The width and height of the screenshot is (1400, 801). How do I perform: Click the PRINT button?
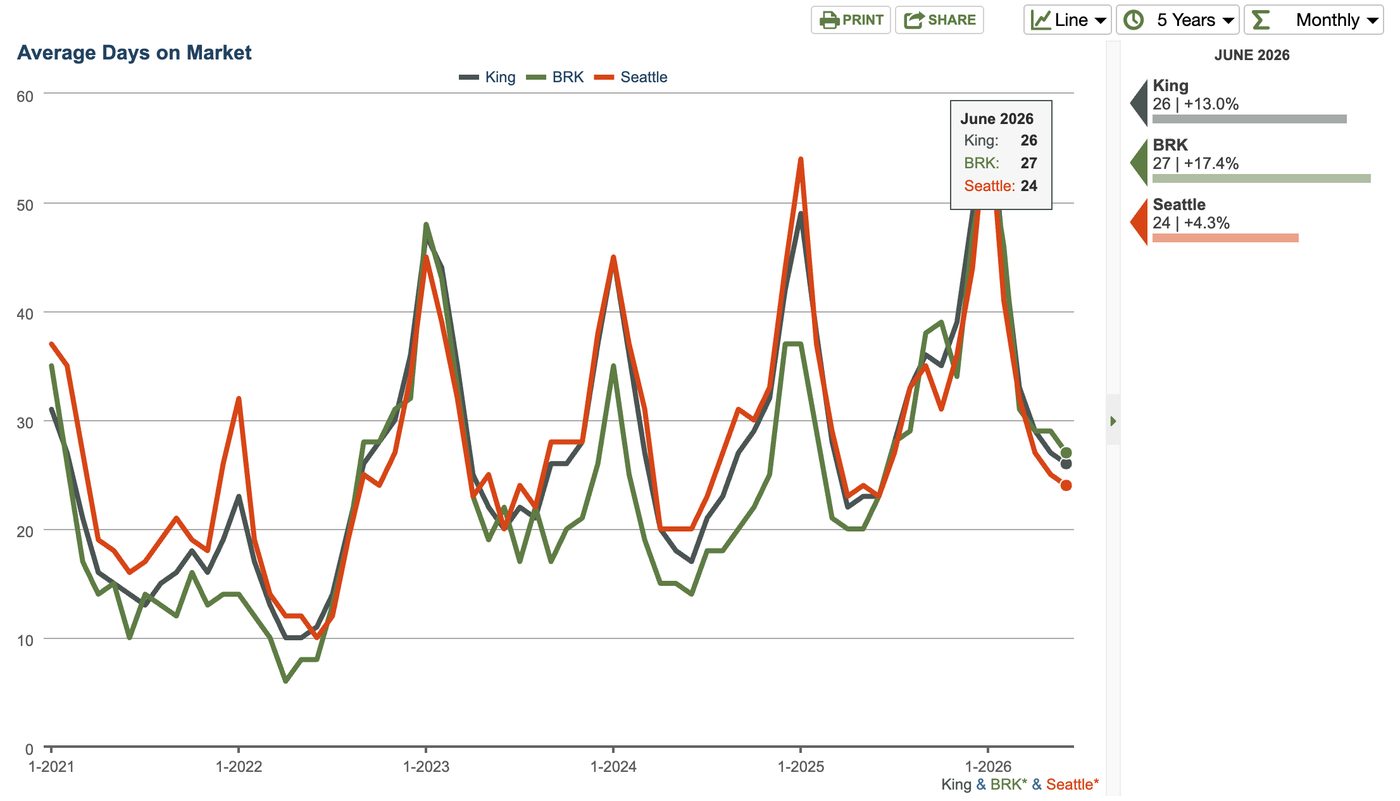point(851,20)
